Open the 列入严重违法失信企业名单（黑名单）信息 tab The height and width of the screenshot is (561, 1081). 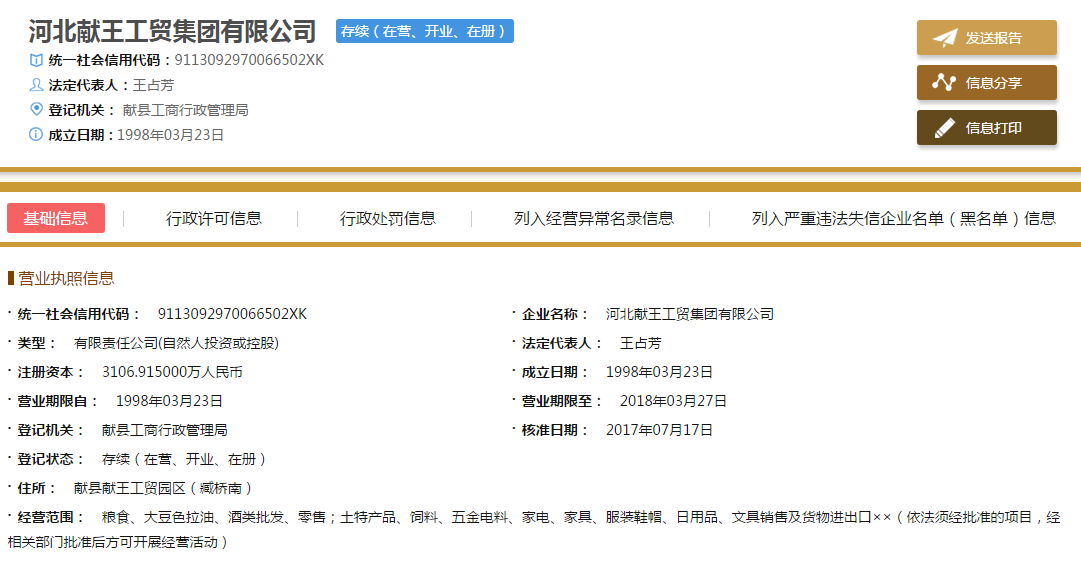point(903,218)
